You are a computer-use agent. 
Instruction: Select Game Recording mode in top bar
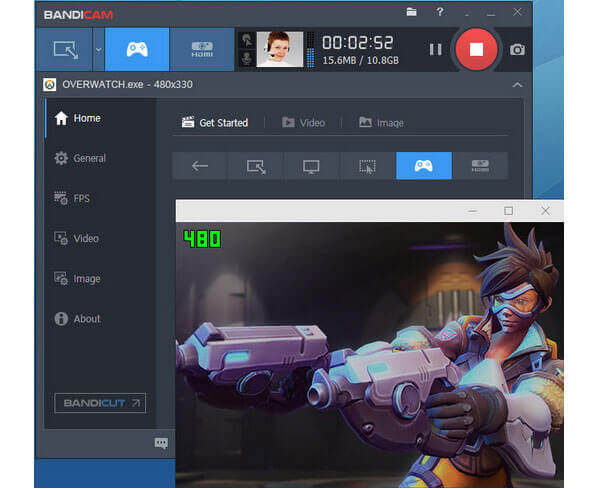137,50
